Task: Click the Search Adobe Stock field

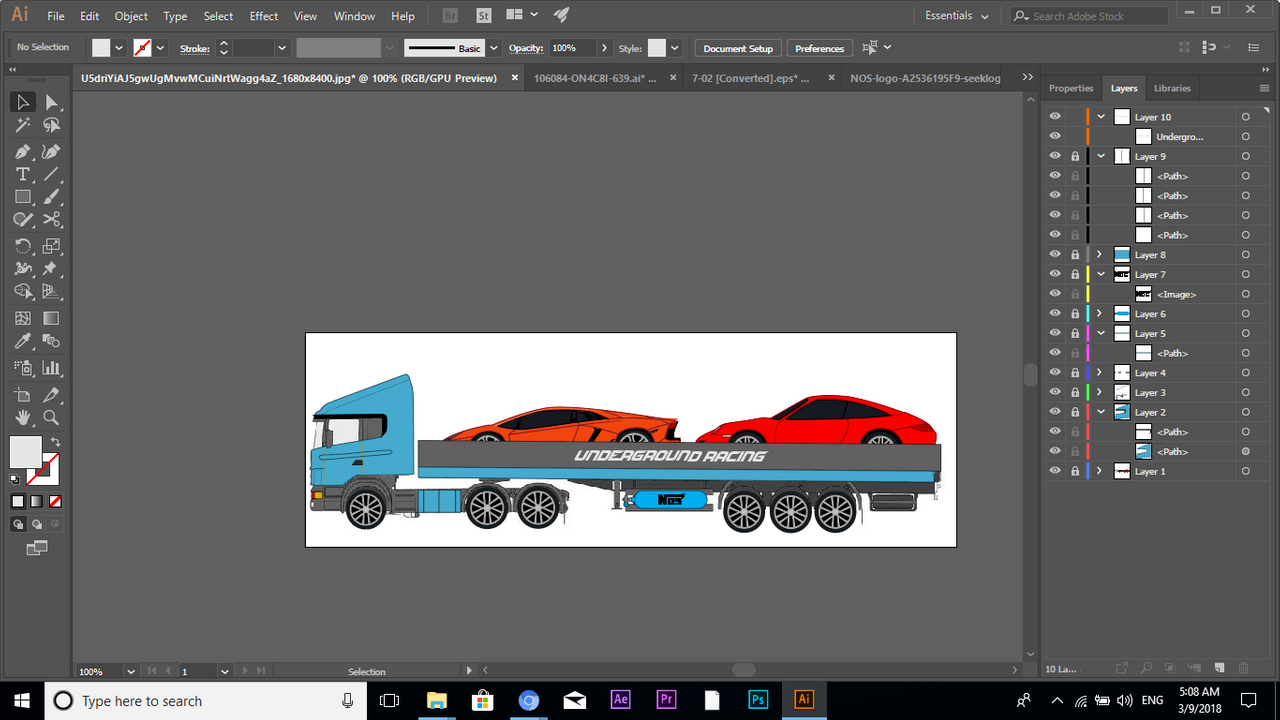Action: tap(1089, 16)
